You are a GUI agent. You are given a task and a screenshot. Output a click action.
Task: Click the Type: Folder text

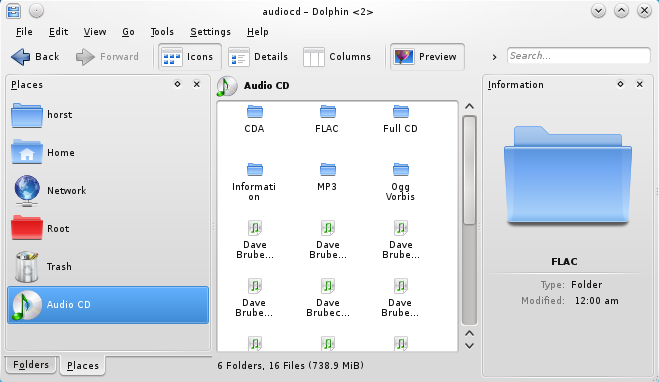(571, 285)
